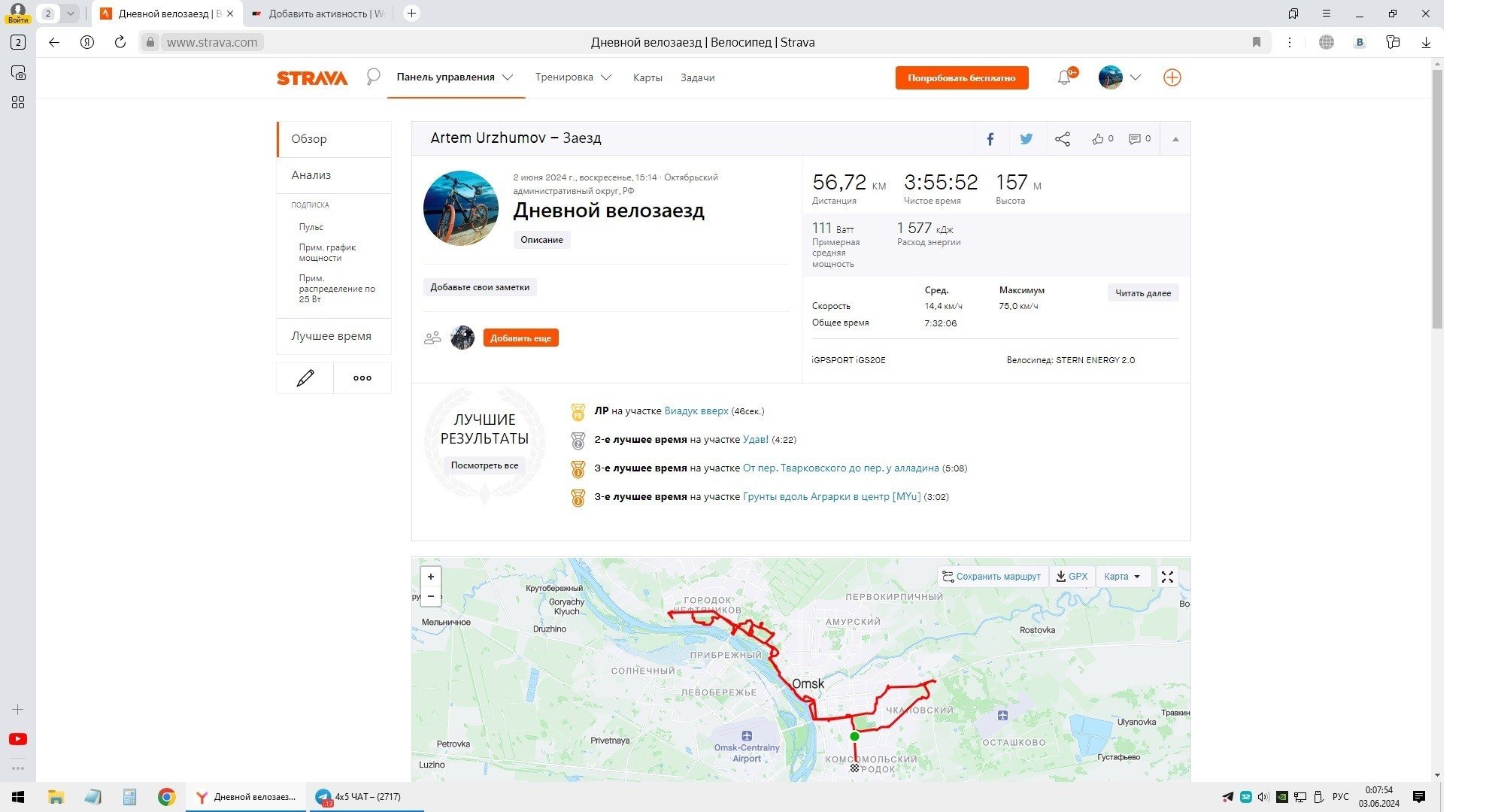The height and width of the screenshot is (812, 1489).
Task: Download the GPX file
Action: pos(1072,577)
